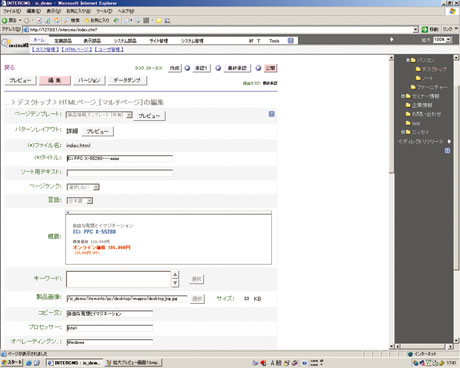Open the HTMLページ link
This screenshot has height=368, width=460.
coord(77,49)
